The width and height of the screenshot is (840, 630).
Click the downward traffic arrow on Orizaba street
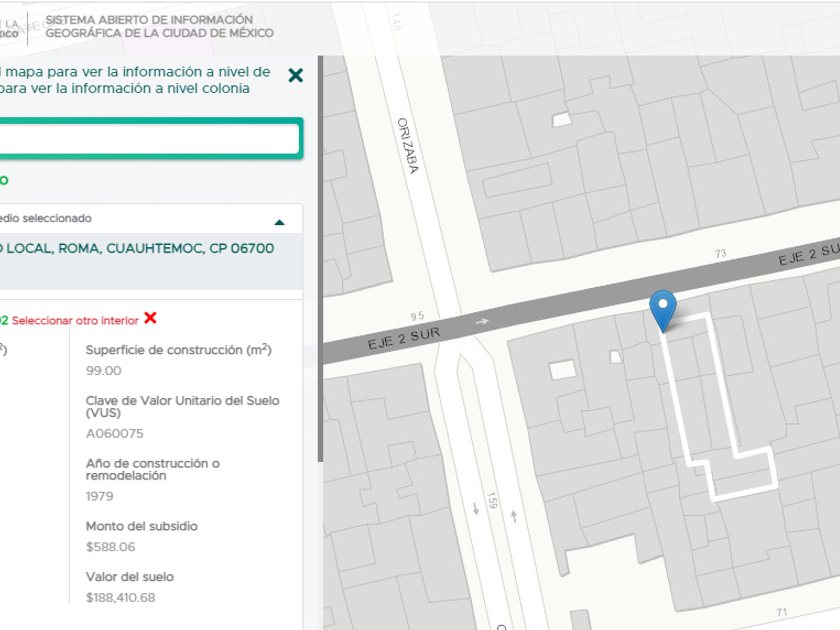click(476, 508)
